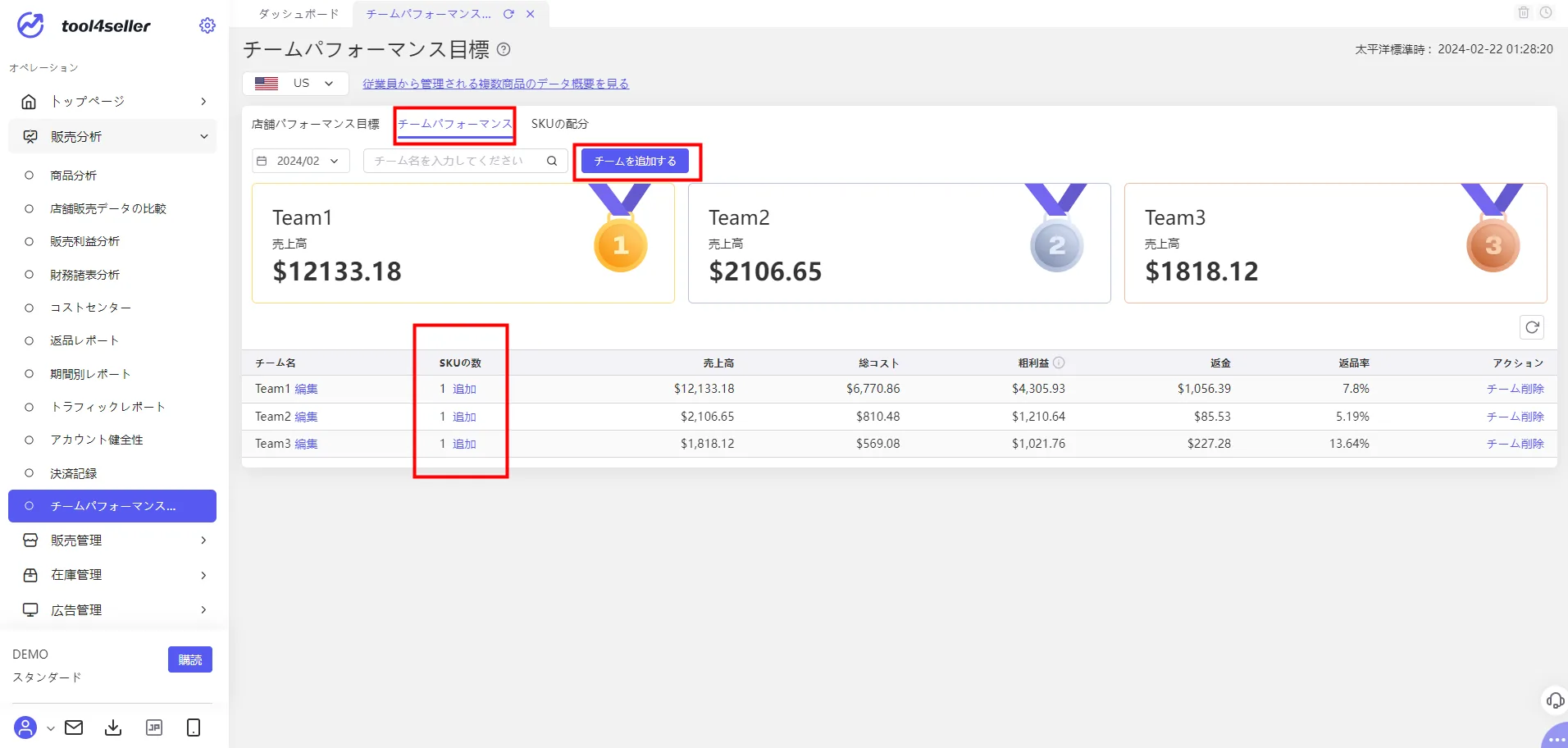Click the 購読 subscribe button
Viewport: 1568px width, 748px height.
[190, 659]
